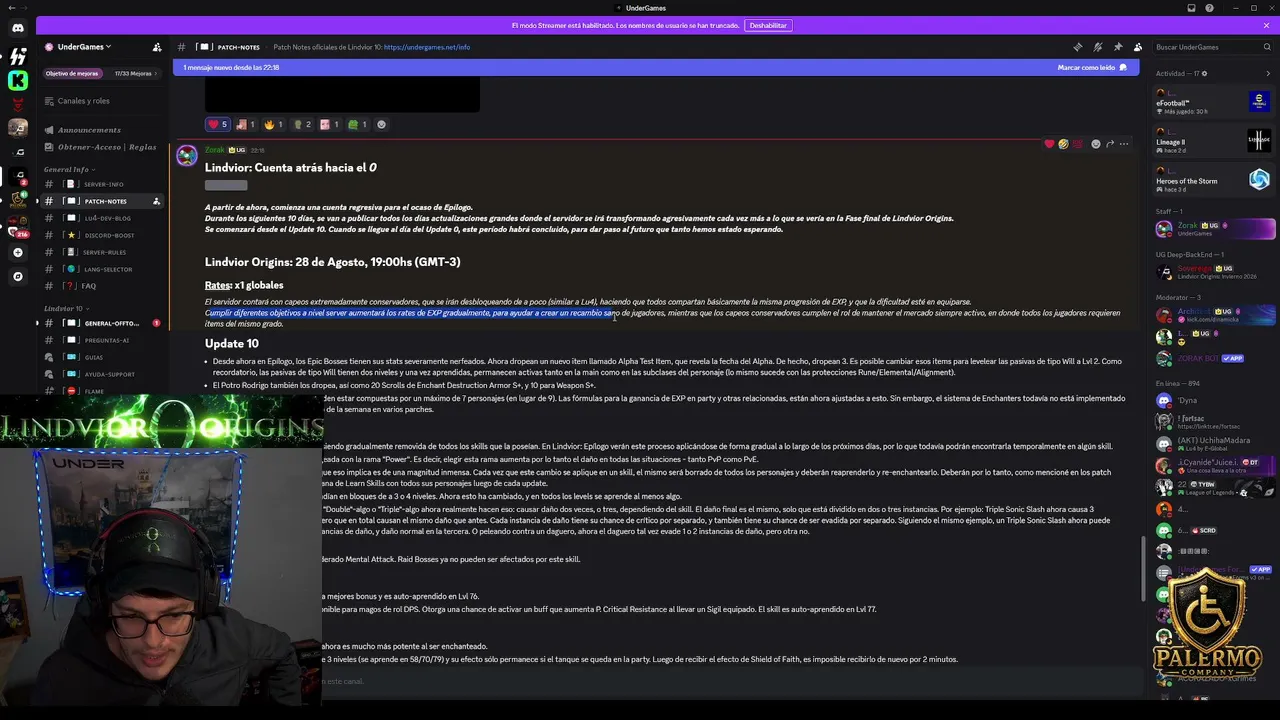
Task: Open more options for Zorak's message
Action: point(1124,144)
